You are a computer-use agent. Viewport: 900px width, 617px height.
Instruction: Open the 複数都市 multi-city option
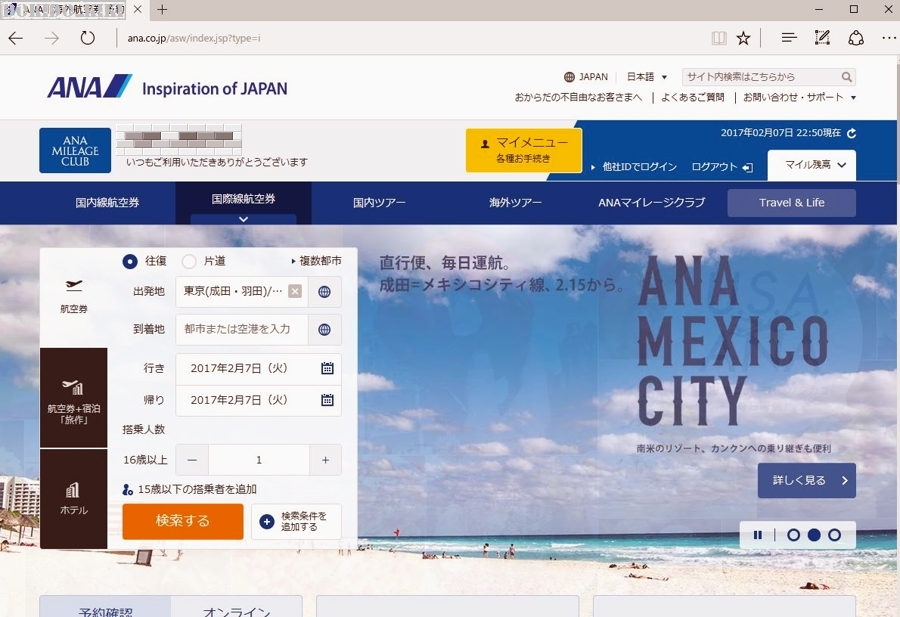point(316,261)
